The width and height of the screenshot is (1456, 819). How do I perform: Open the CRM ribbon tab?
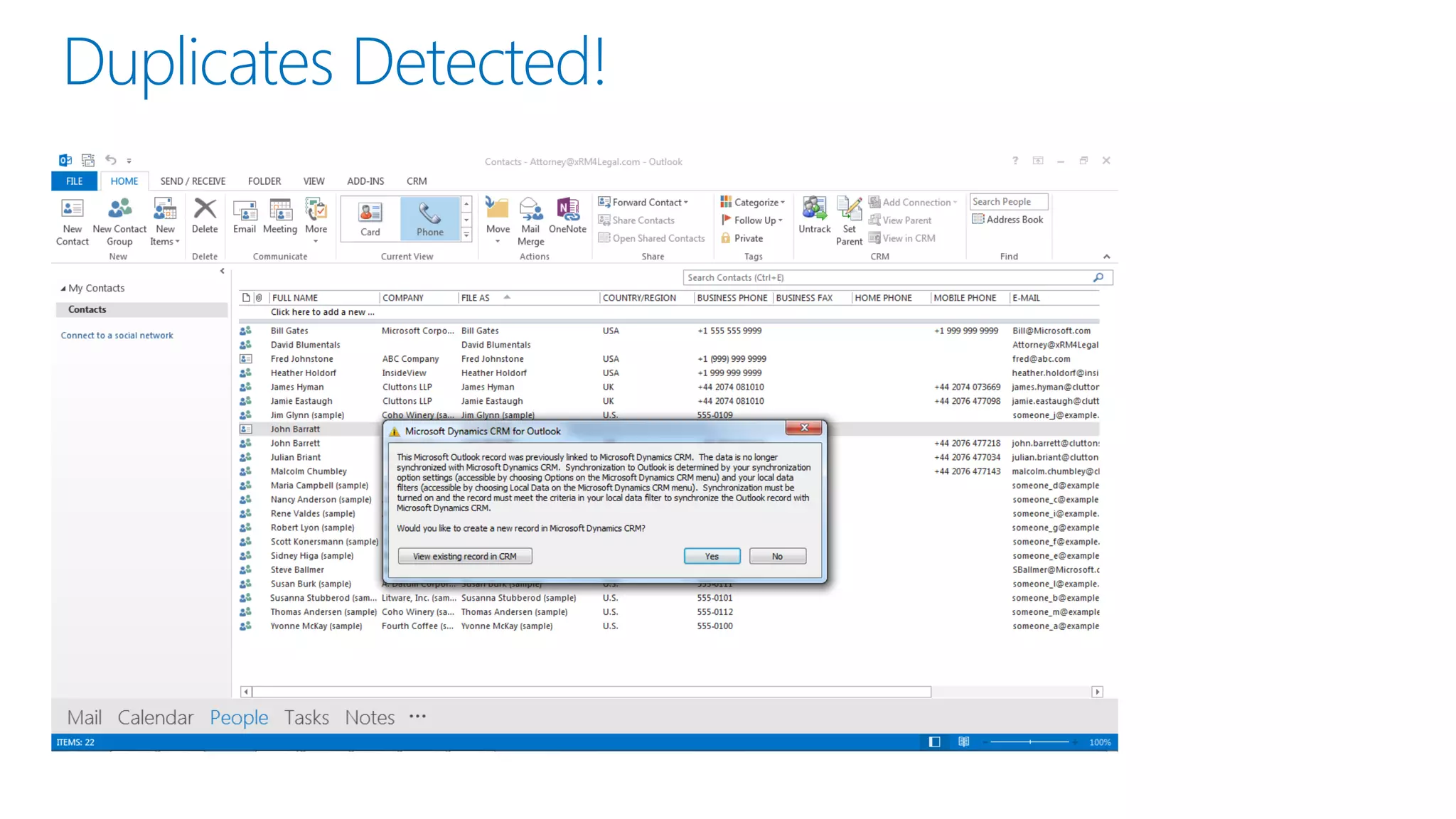point(417,181)
